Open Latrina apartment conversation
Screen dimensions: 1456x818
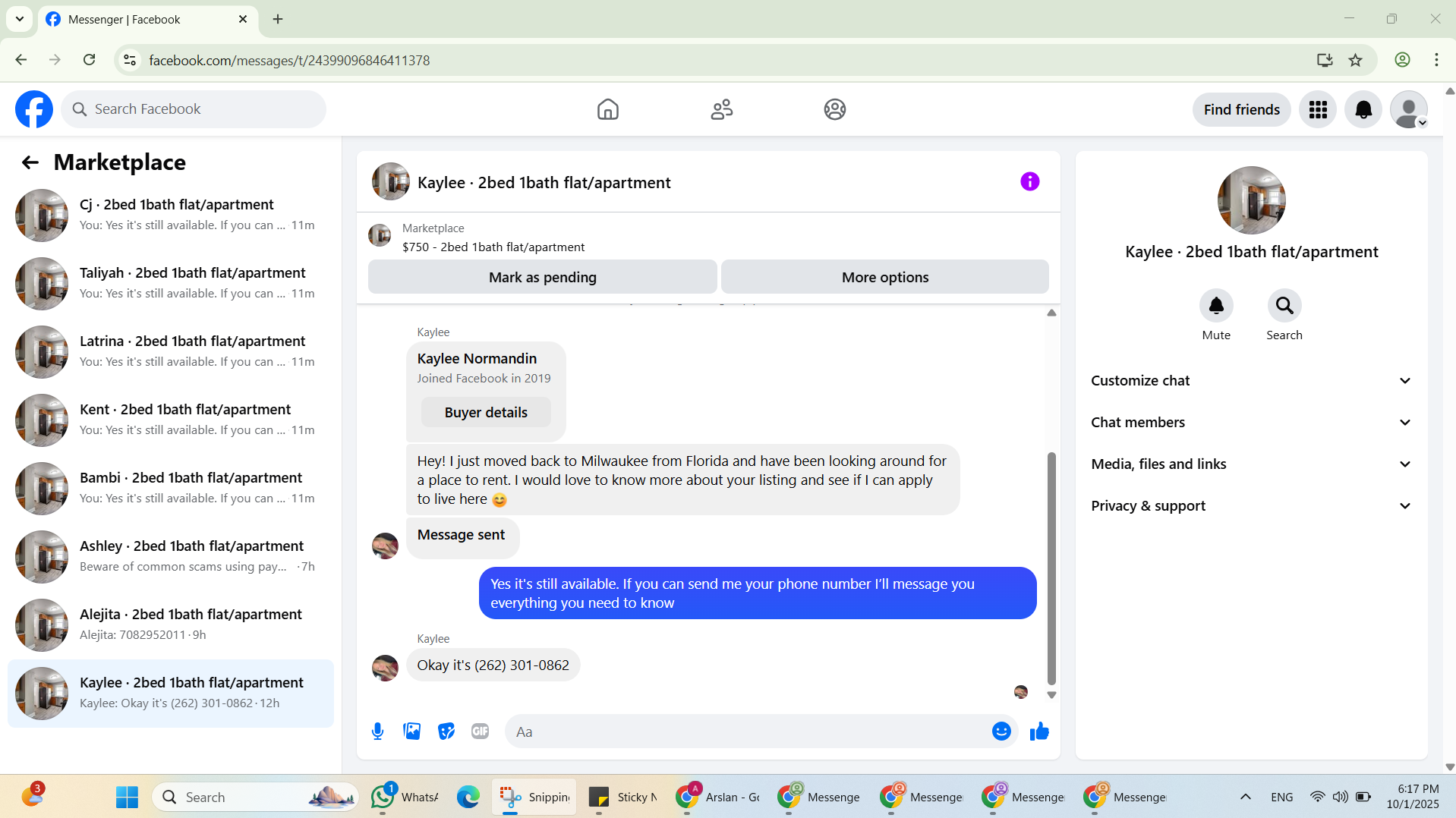[x=171, y=352]
